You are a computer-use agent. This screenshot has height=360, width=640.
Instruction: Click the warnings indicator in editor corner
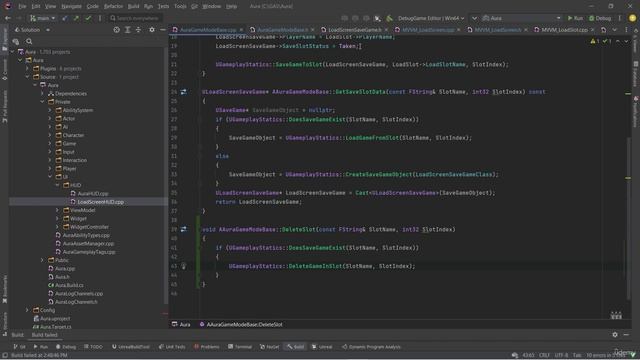pos(594,41)
